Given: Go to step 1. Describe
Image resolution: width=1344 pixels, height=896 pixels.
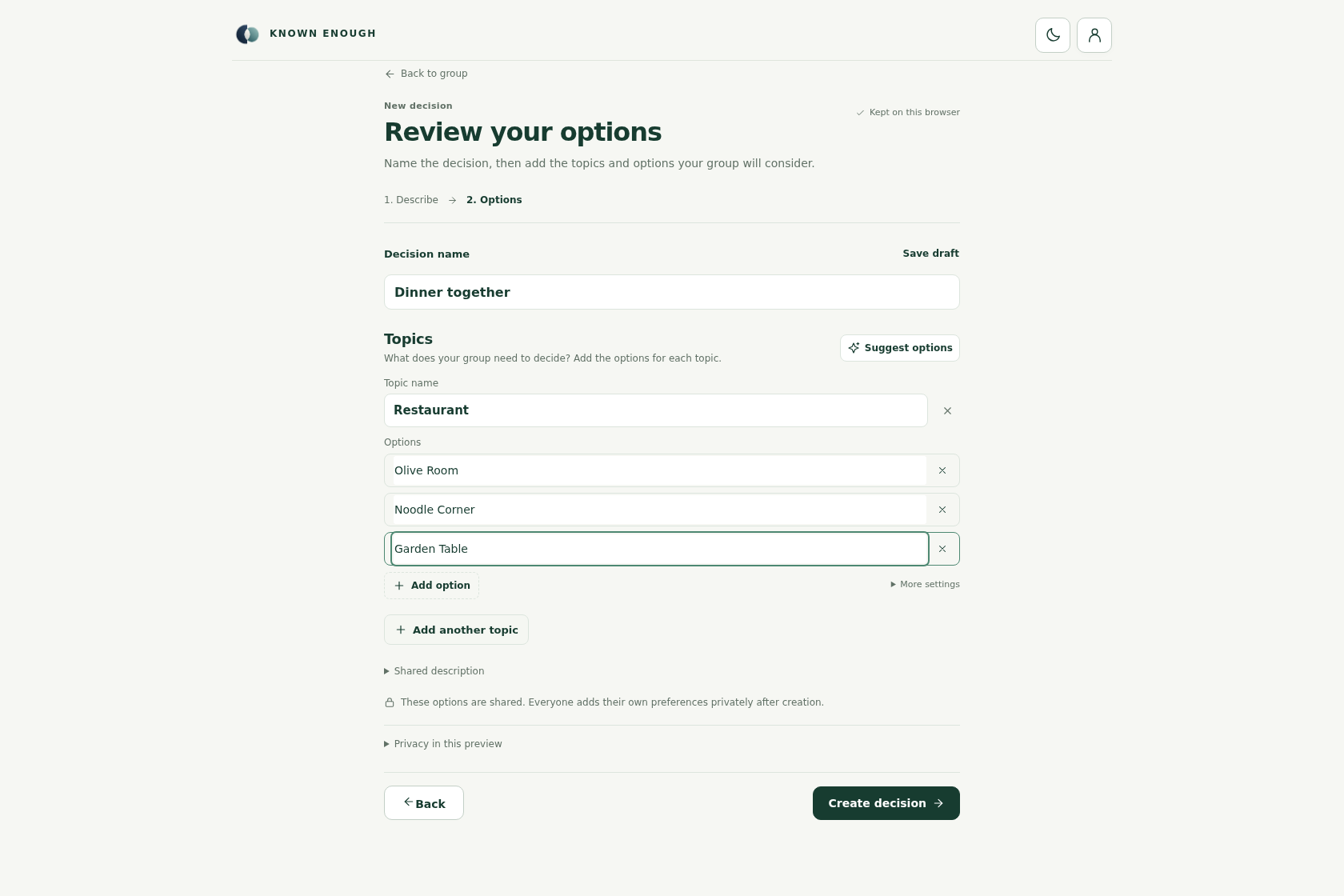Looking at the screenshot, I should coord(411,200).
